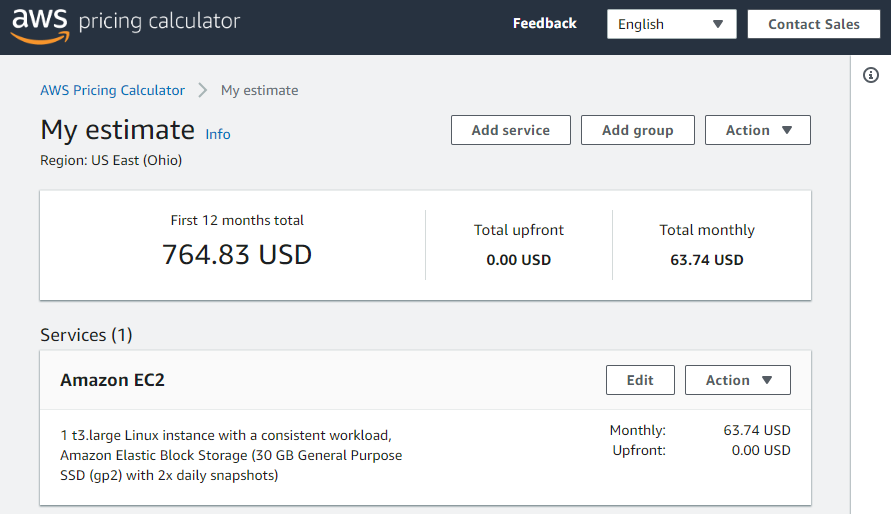Image resolution: width=891 pixels, height=514 pixels.
Task: Select the Amazon EC2 service heading
Action: [x=112, y=380]
